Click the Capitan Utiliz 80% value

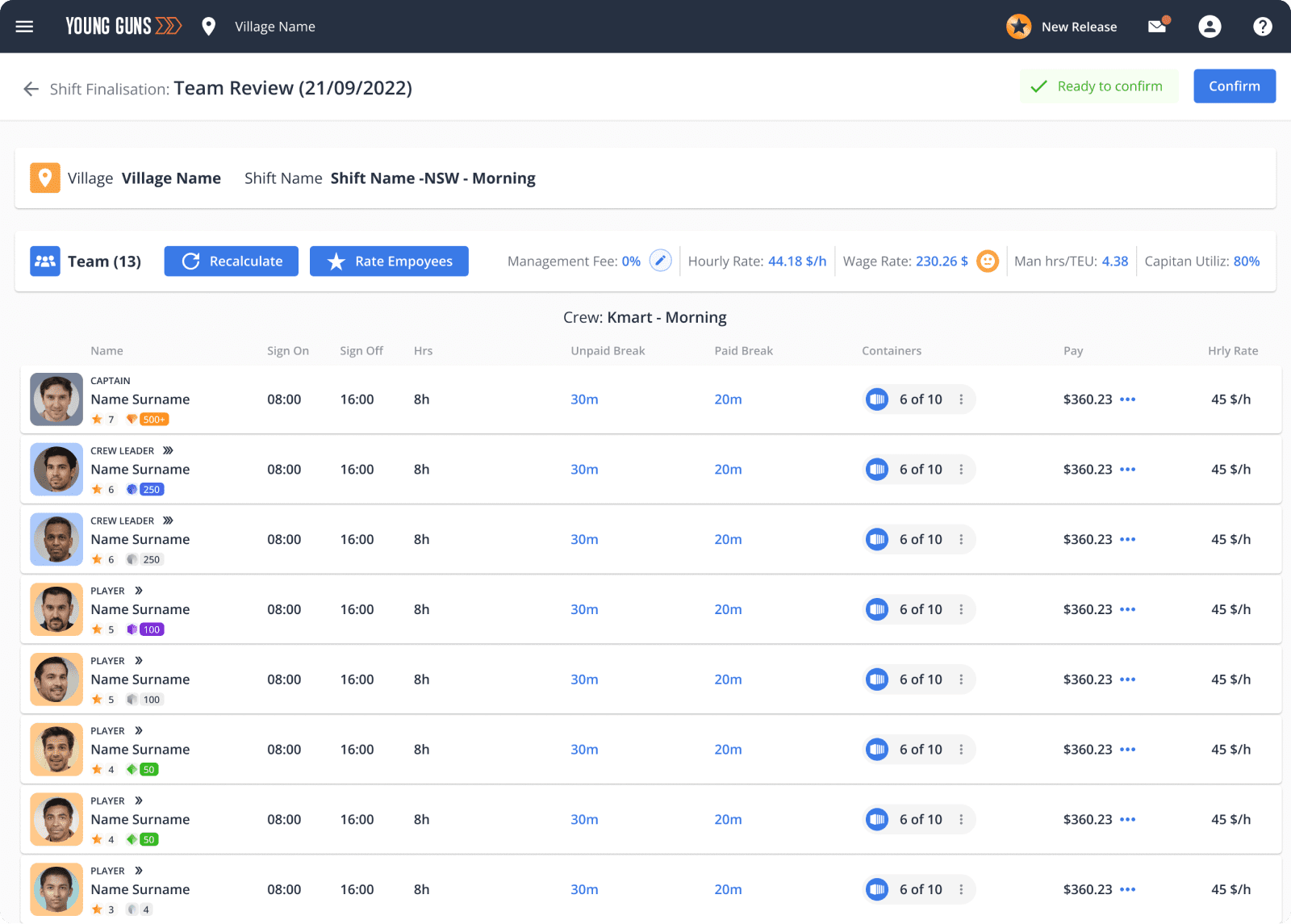click(1247, 261)
